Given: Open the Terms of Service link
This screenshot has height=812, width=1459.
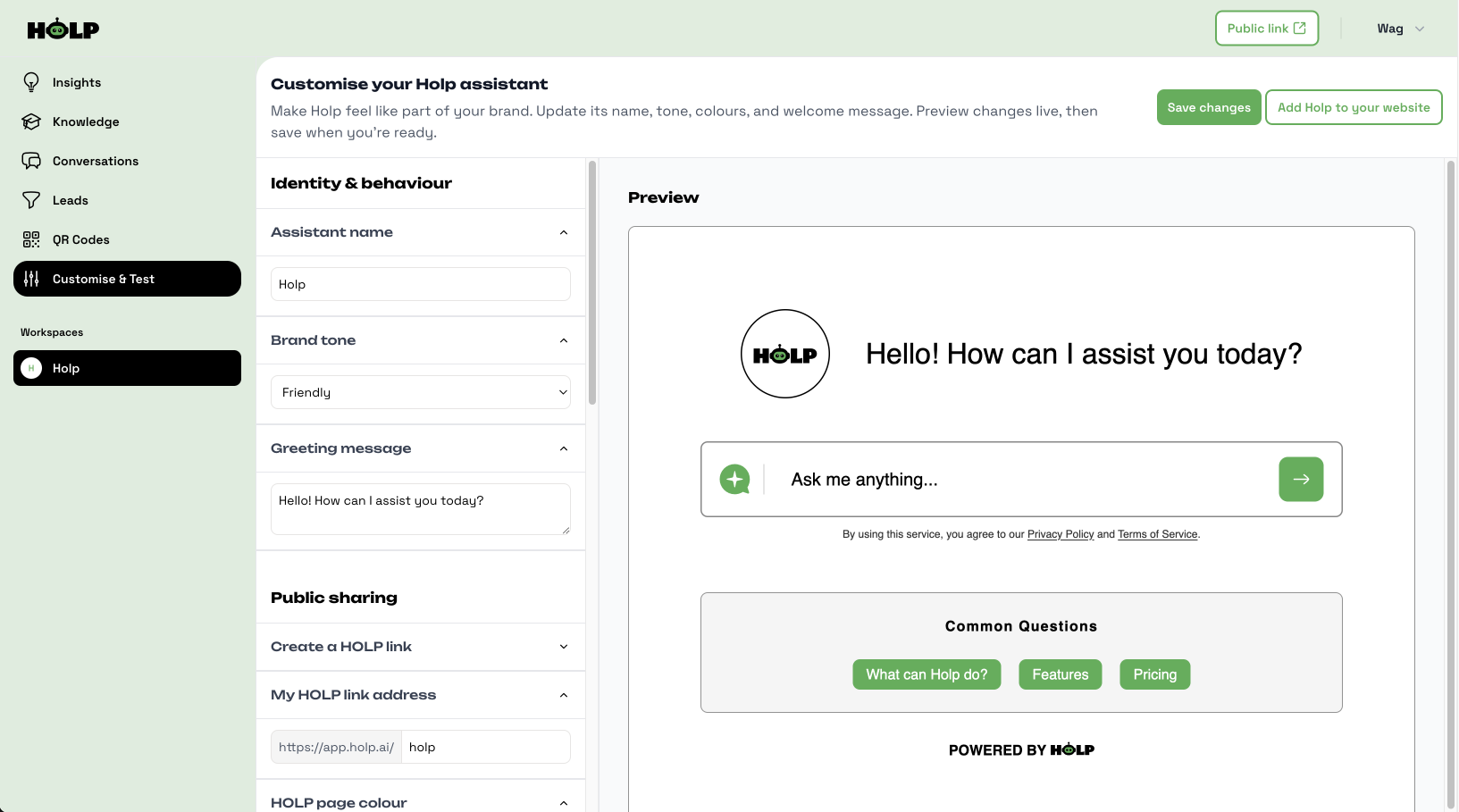Looking at the screenshot, I should 1158,534.
